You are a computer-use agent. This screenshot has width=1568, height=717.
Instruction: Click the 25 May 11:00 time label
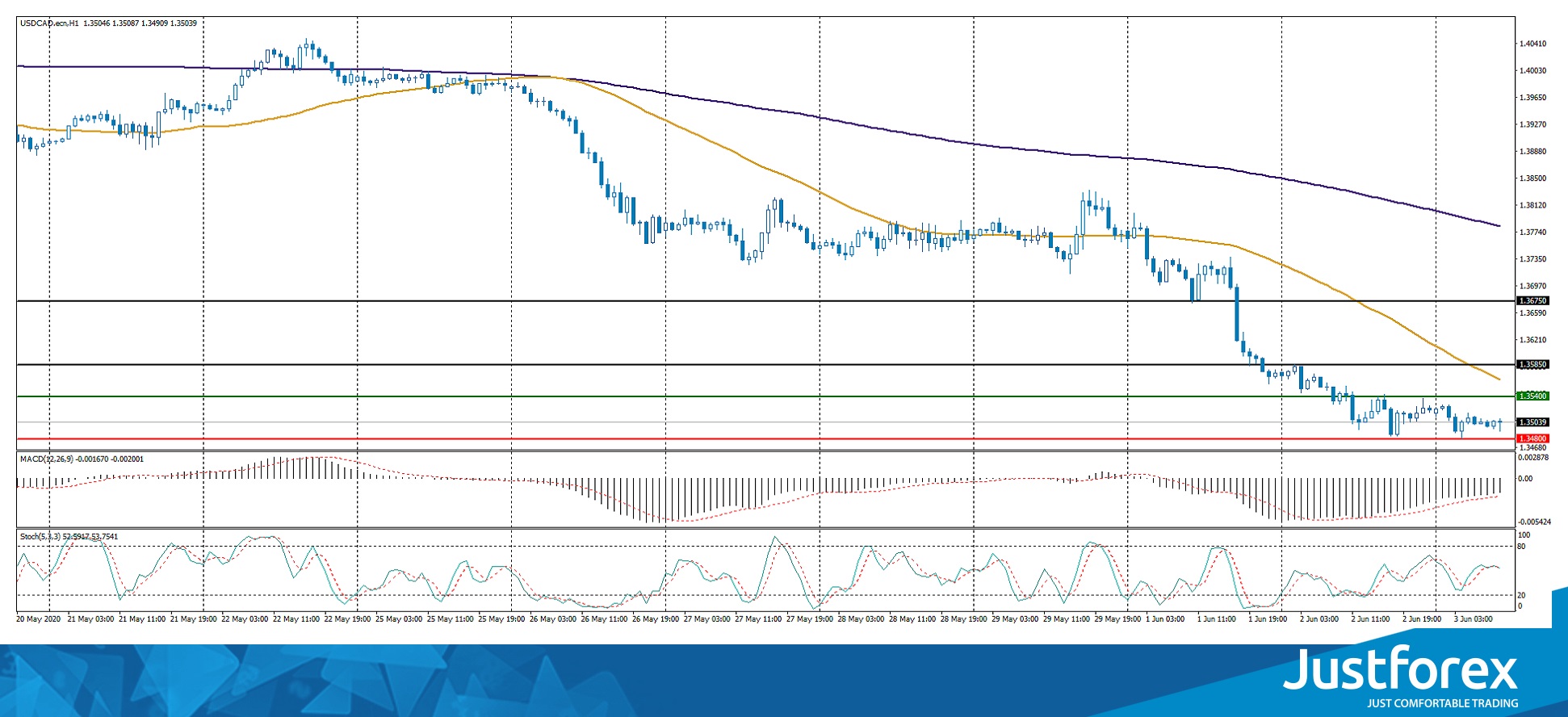(450, 619)
